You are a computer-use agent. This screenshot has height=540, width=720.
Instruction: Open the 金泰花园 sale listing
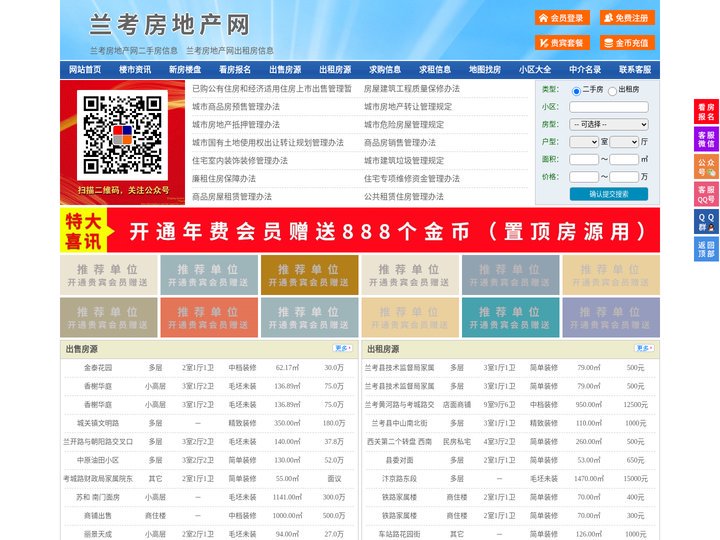98,368
